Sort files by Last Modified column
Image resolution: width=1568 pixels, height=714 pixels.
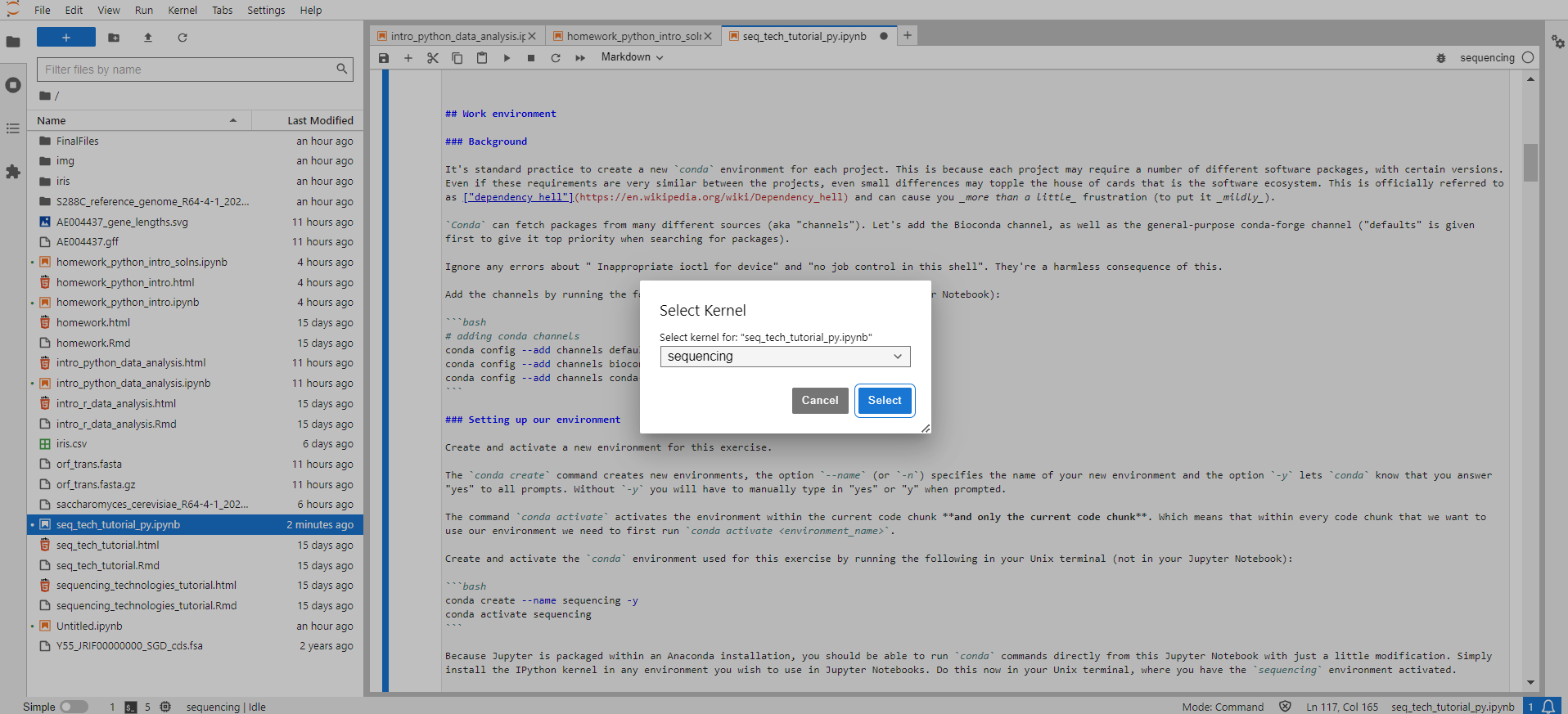308,120
